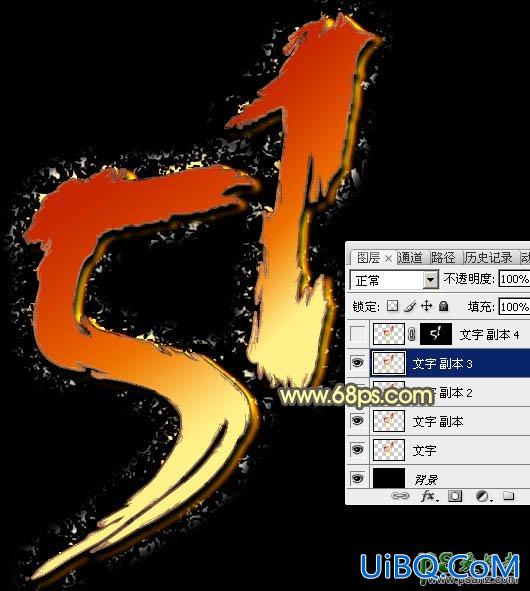Click thumbnail of 文字 layer
530x591 pixels.
click(389, 450)
